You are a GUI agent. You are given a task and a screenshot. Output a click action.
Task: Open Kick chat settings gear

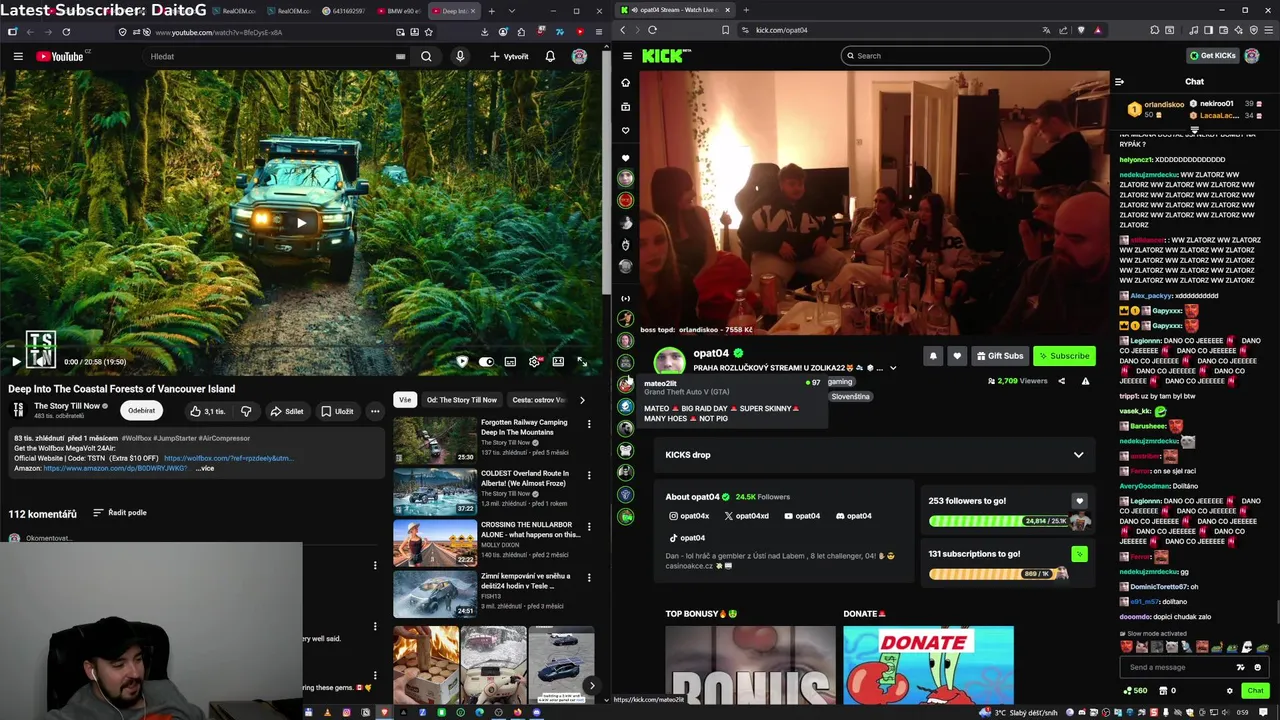1230,690
